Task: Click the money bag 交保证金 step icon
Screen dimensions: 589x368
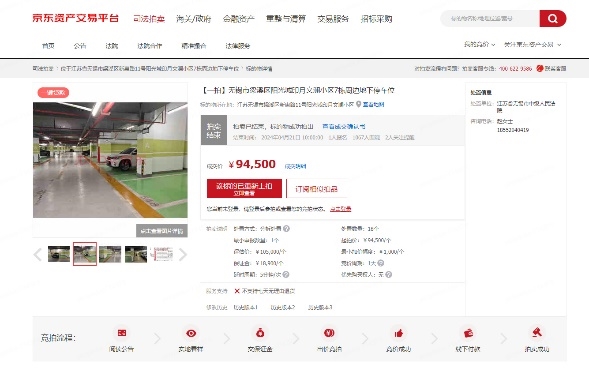Action: [260, 333]
